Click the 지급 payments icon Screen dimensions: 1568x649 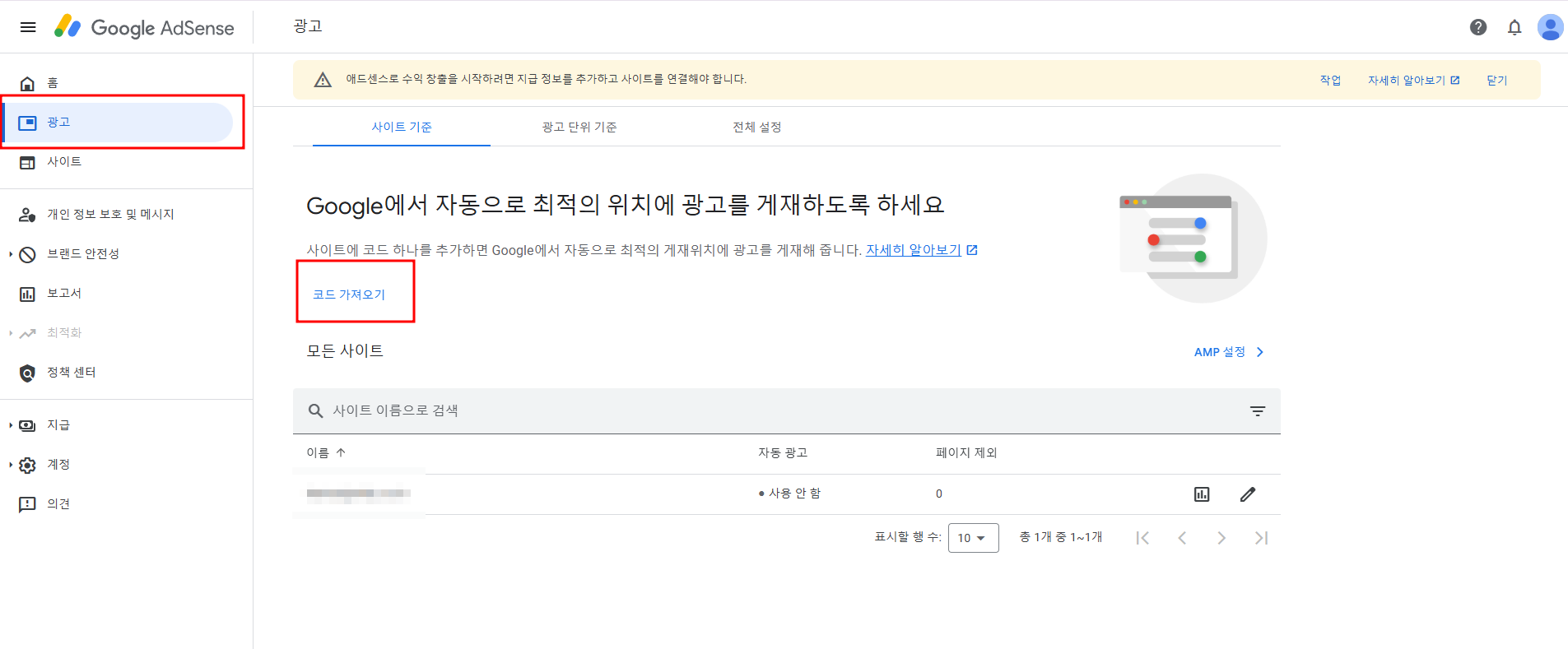[27, 425]
